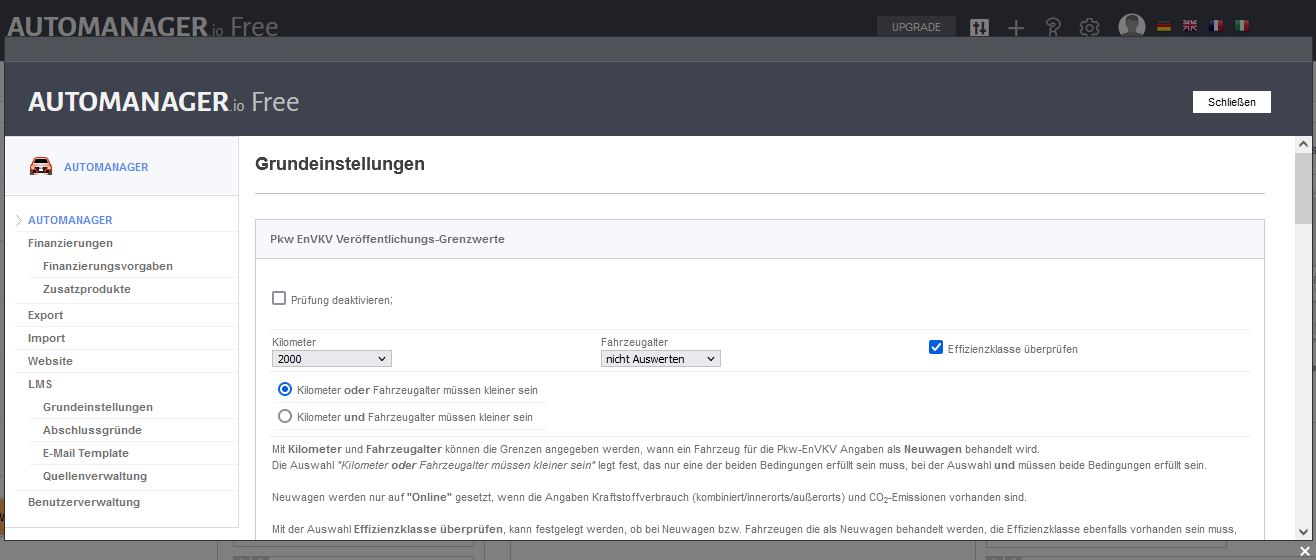Open Abschlussgründe under LMS
Image resolution: width=1316 pixels, height=560 pixels.
[x=92, y=430]
